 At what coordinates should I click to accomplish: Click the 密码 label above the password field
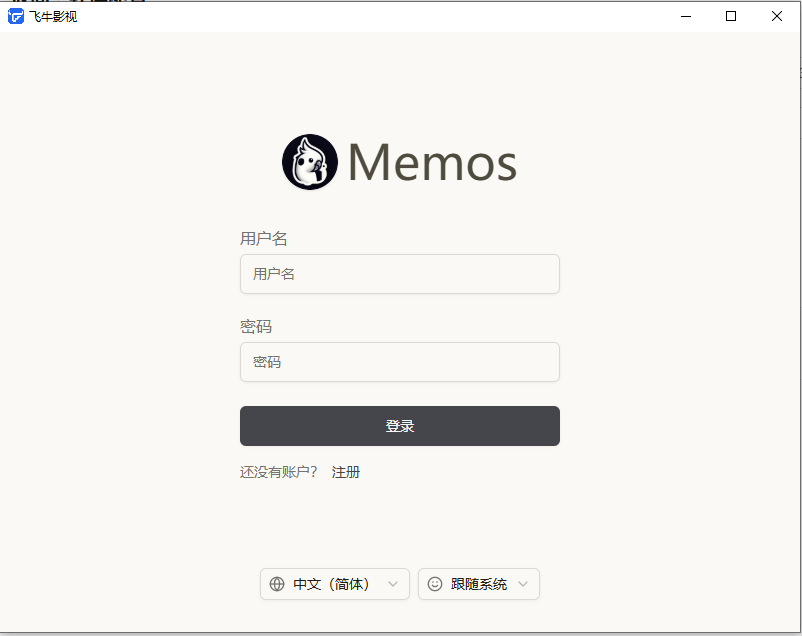(x=256, y=326)
